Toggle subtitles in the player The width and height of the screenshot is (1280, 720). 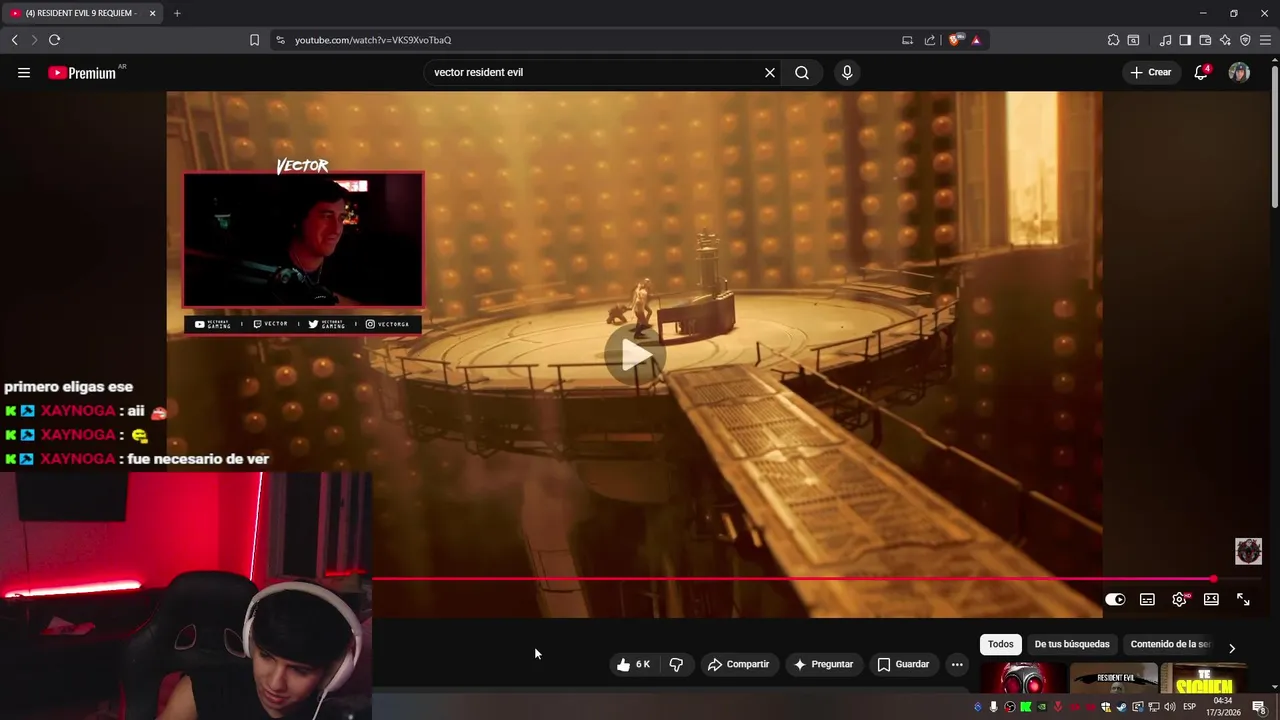click(x=1147, y=599)
